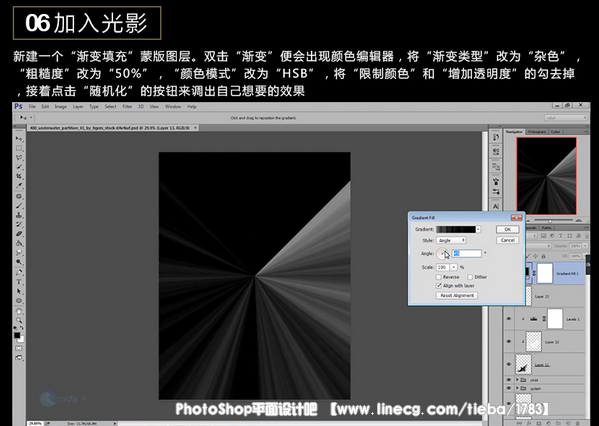Expand the splash layer group
This screenshot has height=426, width=599.
tap(517, 388)
